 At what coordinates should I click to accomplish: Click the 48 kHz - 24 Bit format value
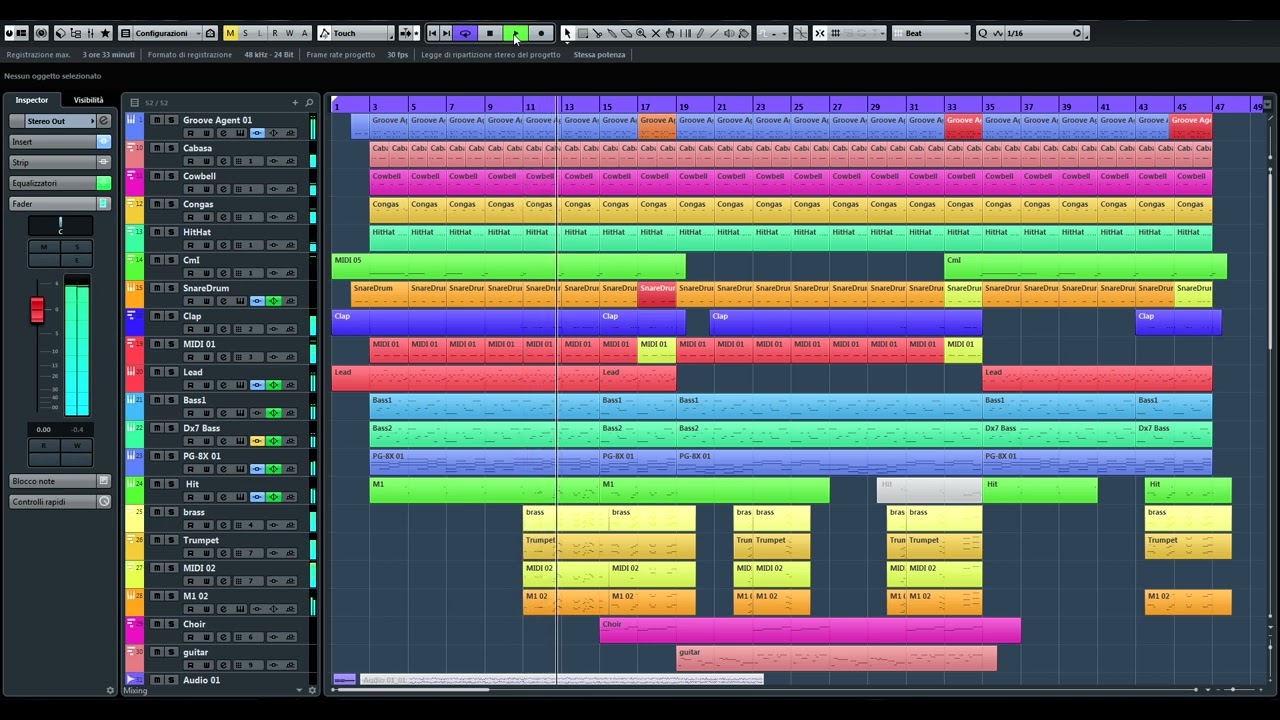269,55
